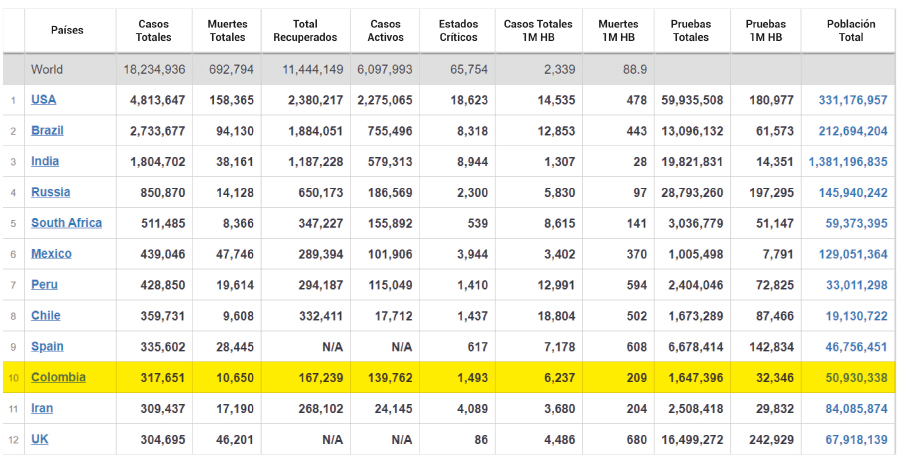Sort by Estados Críticos column header

[458, 30]
